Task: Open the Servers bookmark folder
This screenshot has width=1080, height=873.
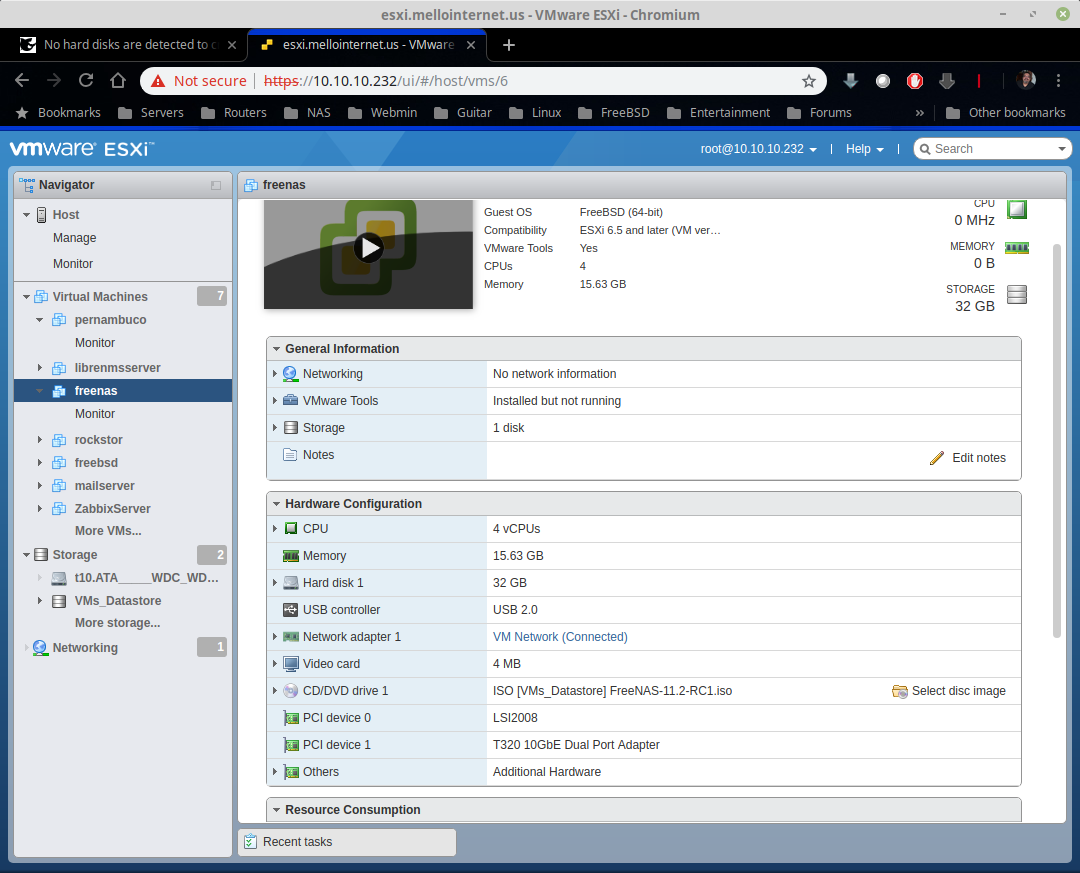Action: (151, 113)
